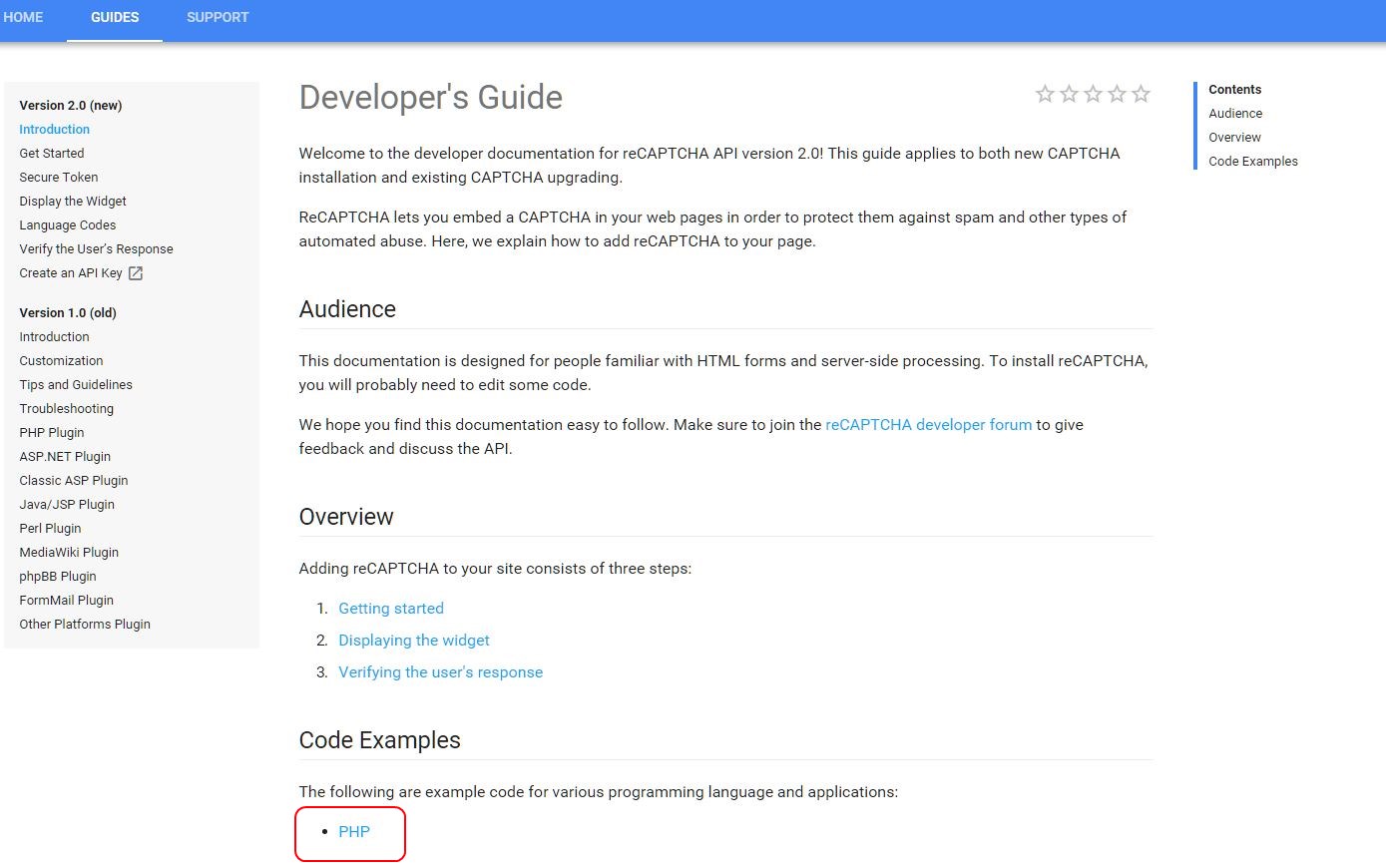Jump to Code Examples in Contents

tap(1252, 162)
